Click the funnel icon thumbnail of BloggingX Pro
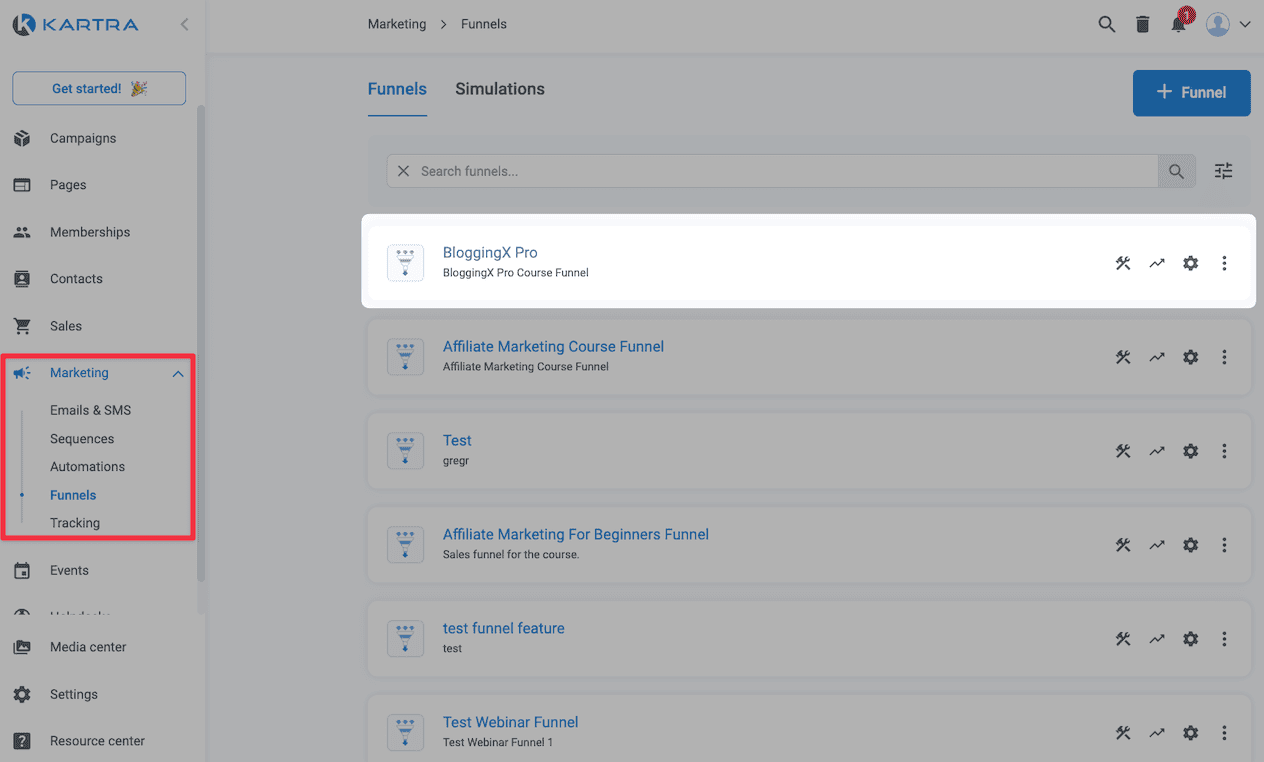This screenshot has width=1264, height=762. 405,263
